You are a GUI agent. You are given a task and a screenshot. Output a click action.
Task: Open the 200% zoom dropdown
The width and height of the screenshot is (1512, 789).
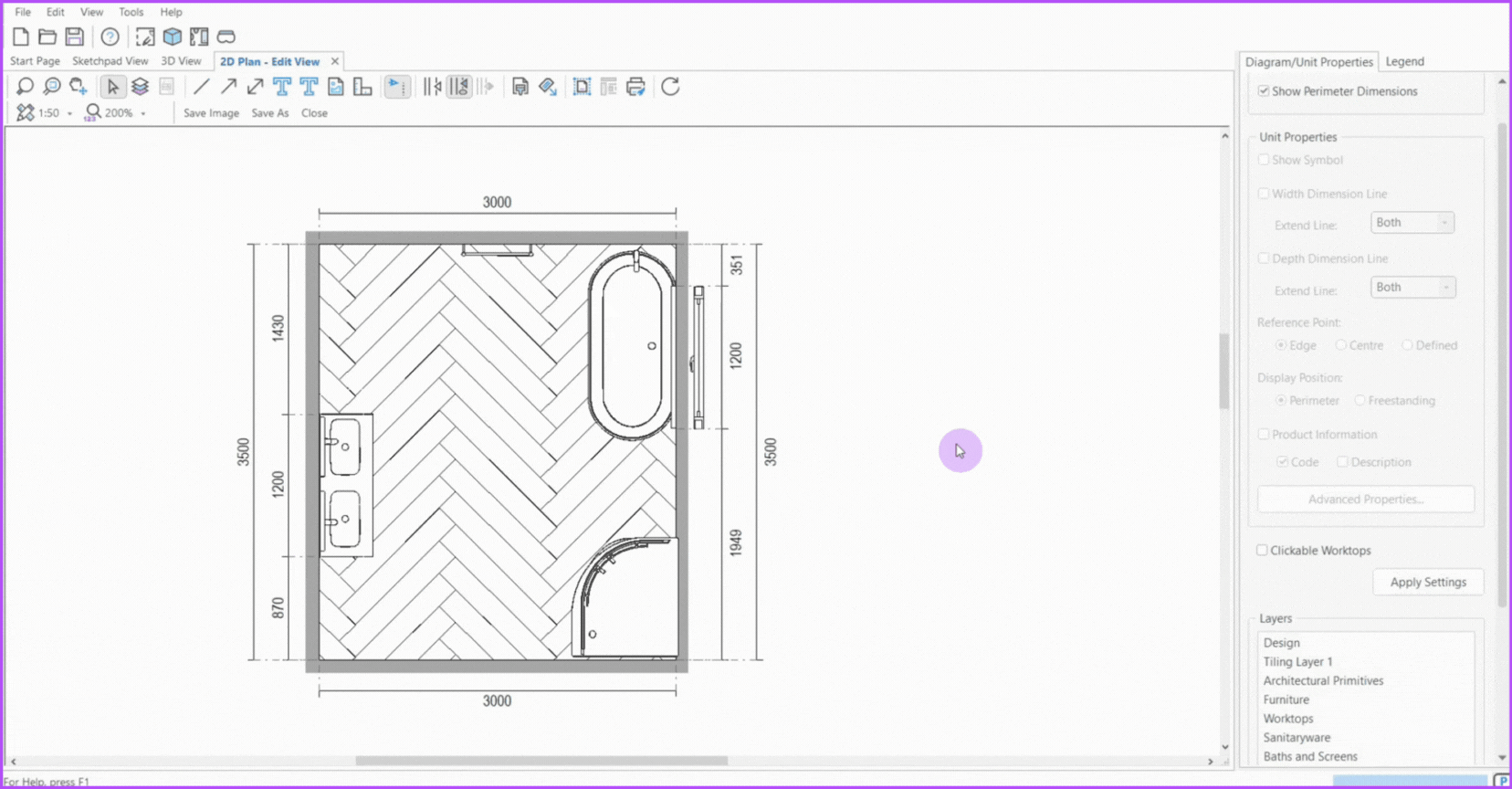pos(143,113)
